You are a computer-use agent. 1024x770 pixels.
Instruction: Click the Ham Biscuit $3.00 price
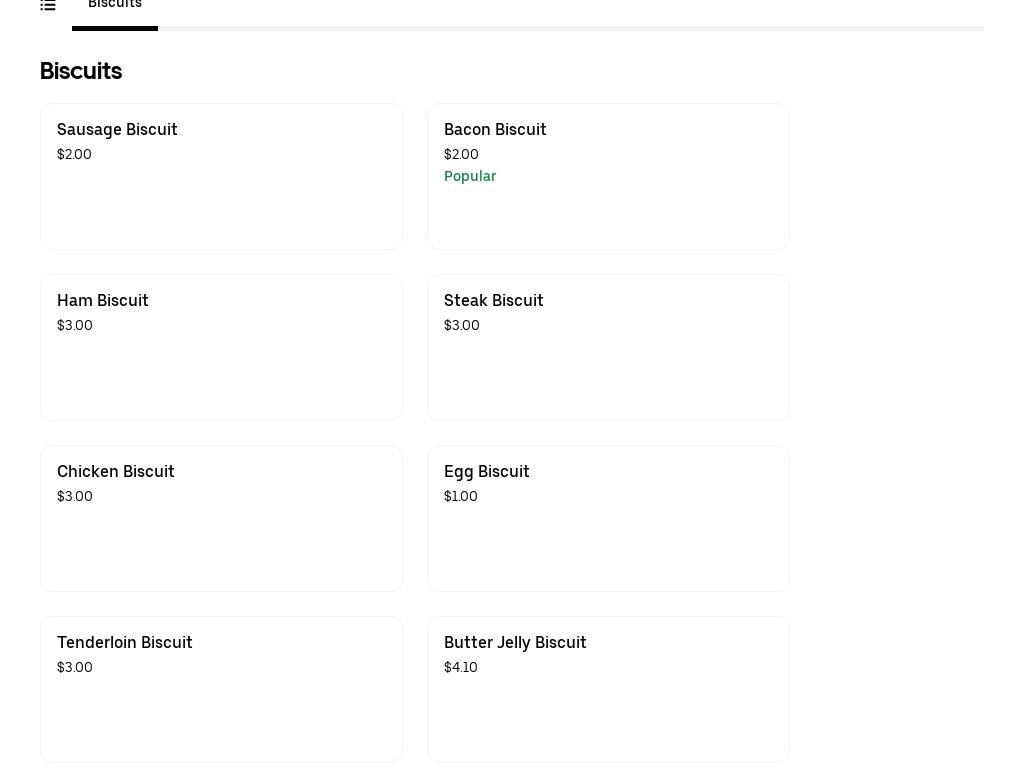(x=75, y=325)
